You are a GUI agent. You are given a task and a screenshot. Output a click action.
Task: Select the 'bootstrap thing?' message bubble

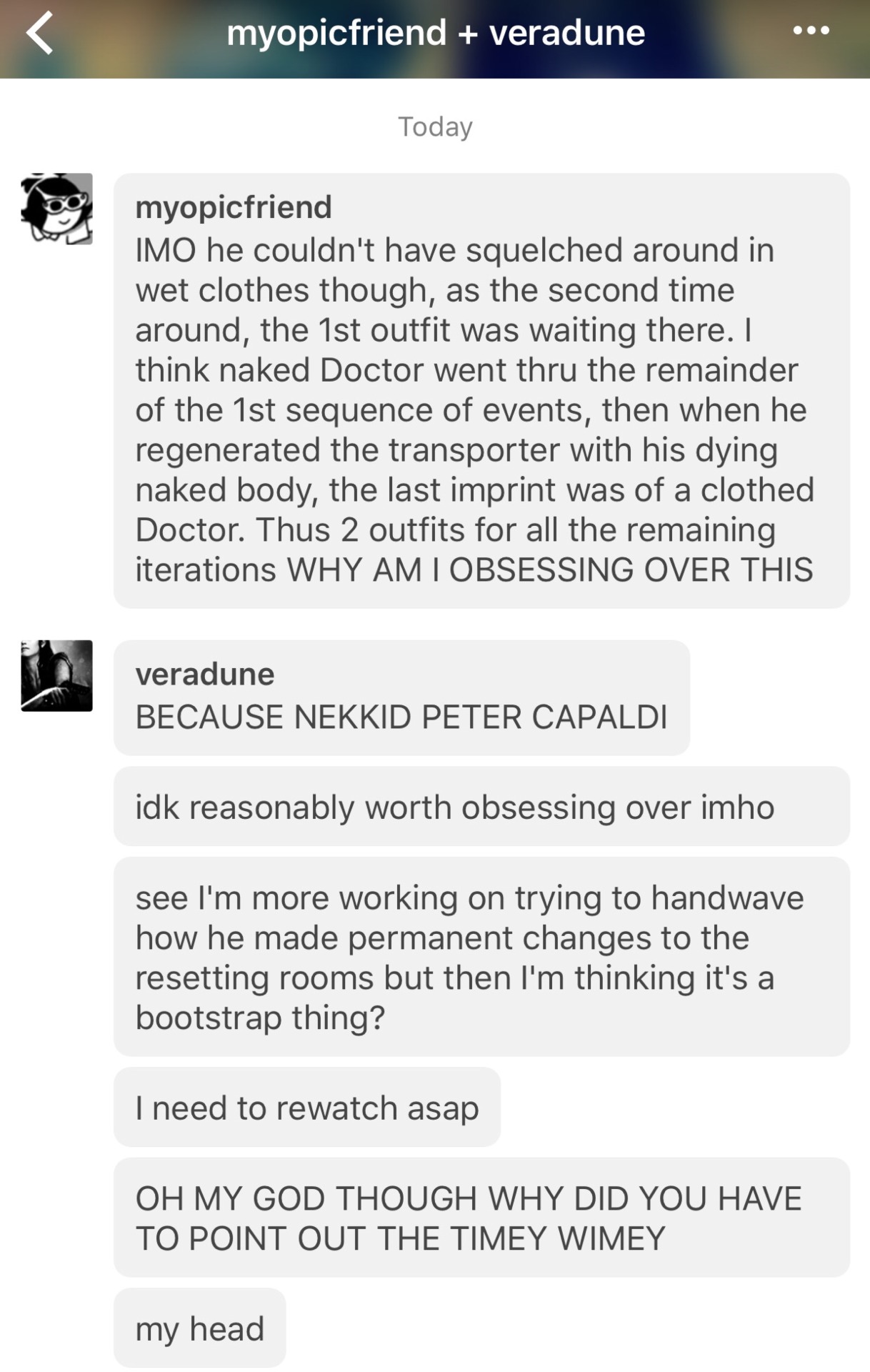[481, 957]
